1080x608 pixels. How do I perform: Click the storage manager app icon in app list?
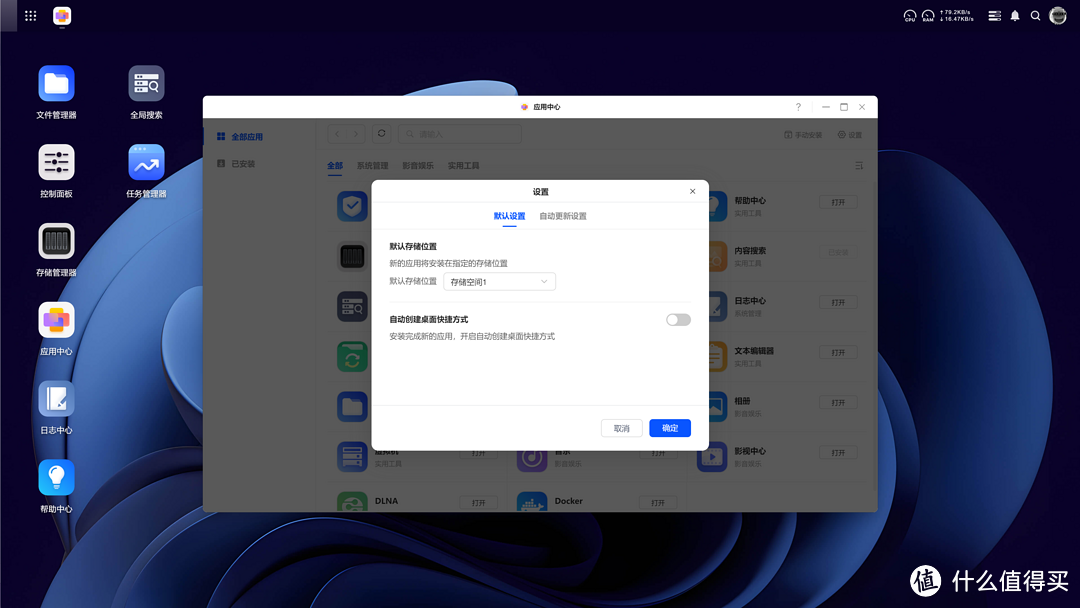352,256
